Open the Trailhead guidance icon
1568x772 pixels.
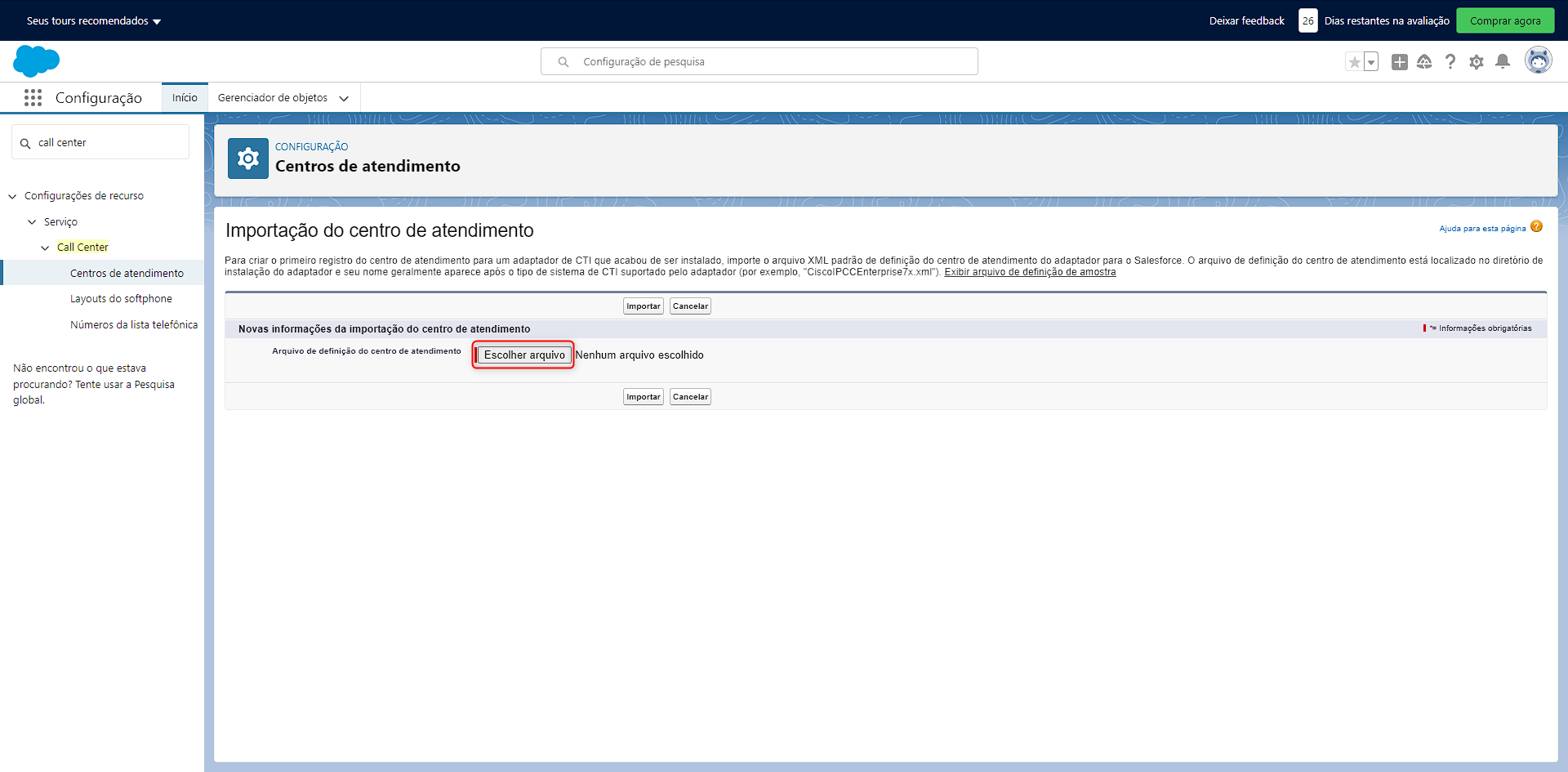click(1424, 62)
